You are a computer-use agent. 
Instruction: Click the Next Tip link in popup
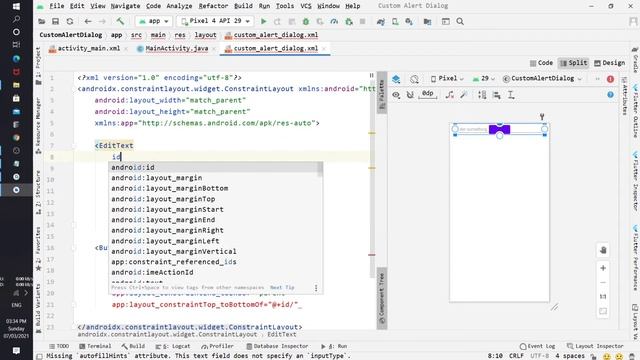click(x=282, y=287)
